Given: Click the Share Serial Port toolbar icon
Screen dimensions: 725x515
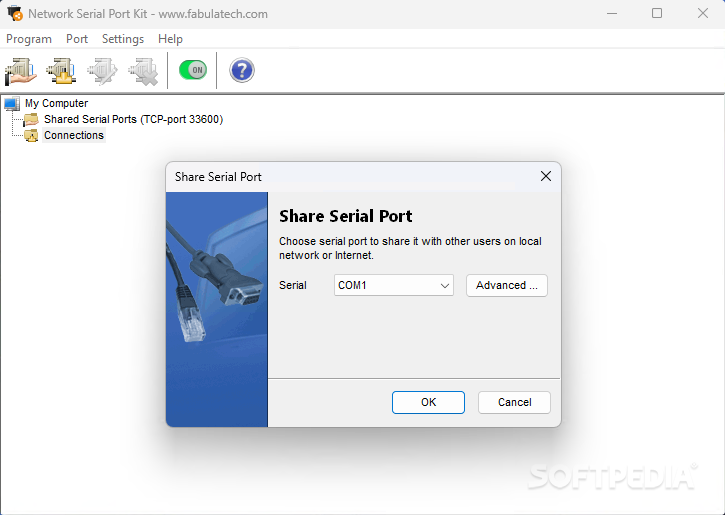Looking at the screenshot, I should (x=20, y=71).
